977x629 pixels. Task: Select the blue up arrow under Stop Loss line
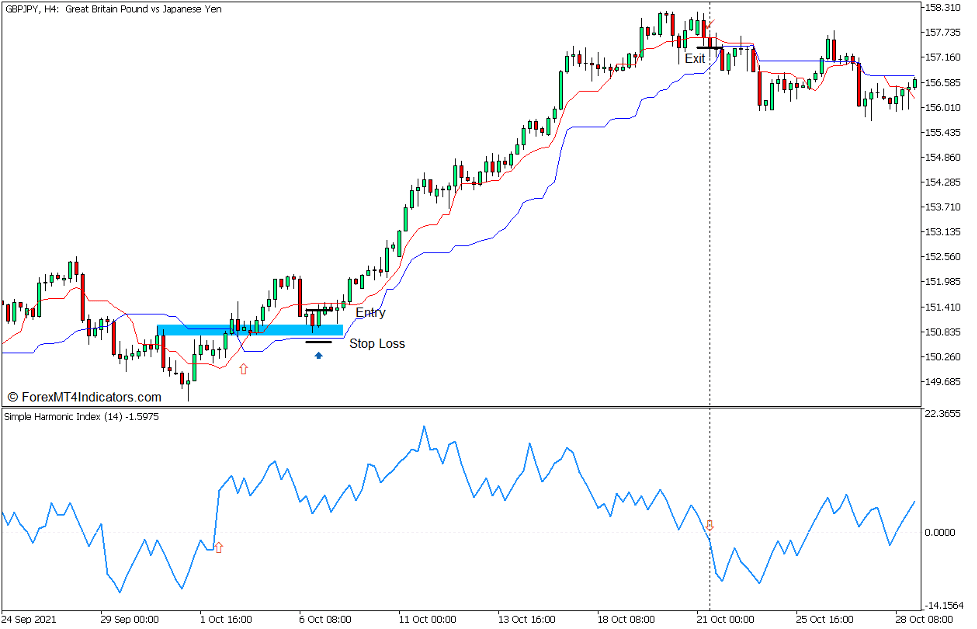319,355
